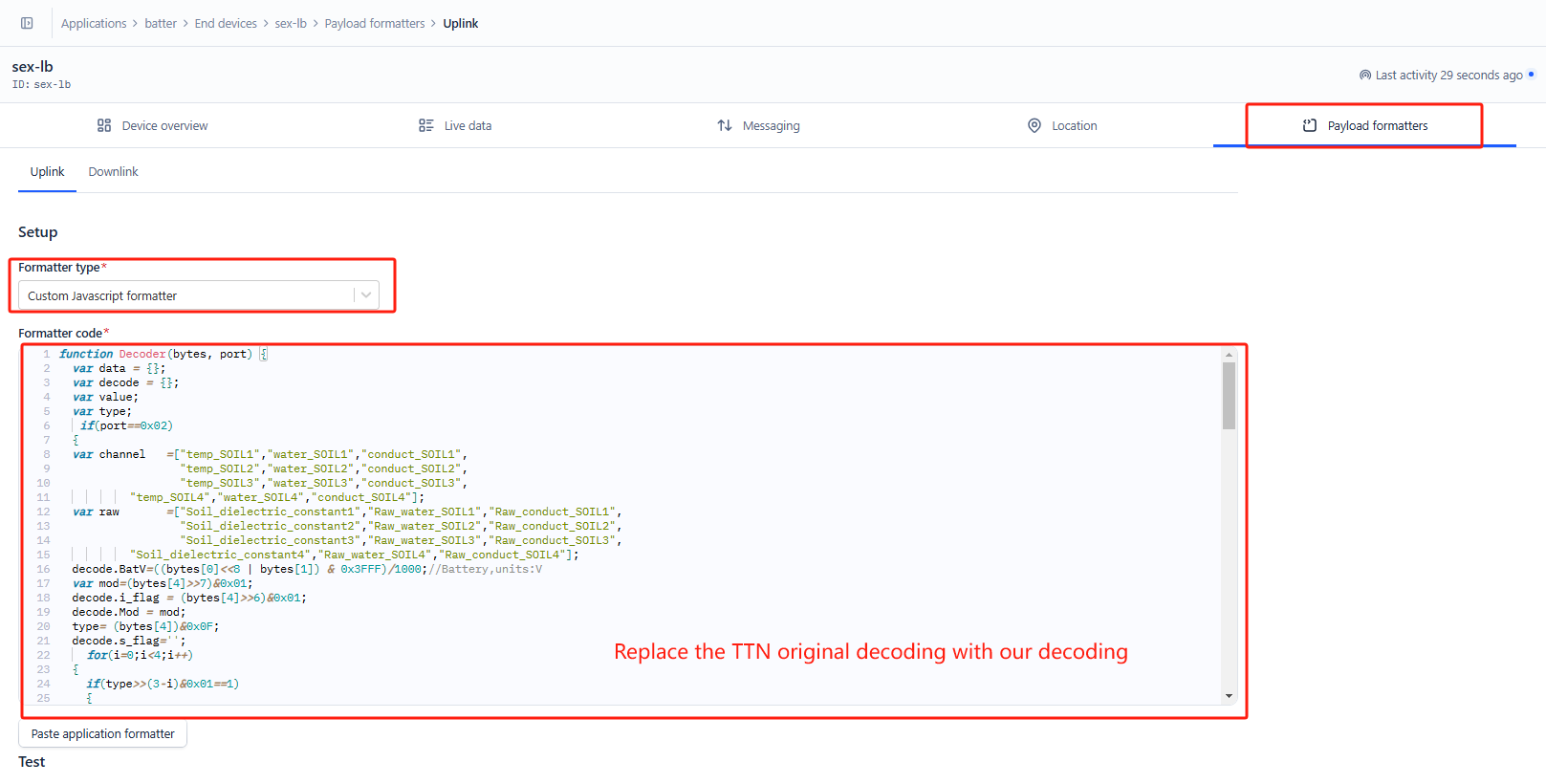
Task: Click the Payload formatters code icon
Action: tap(1310, 125)
